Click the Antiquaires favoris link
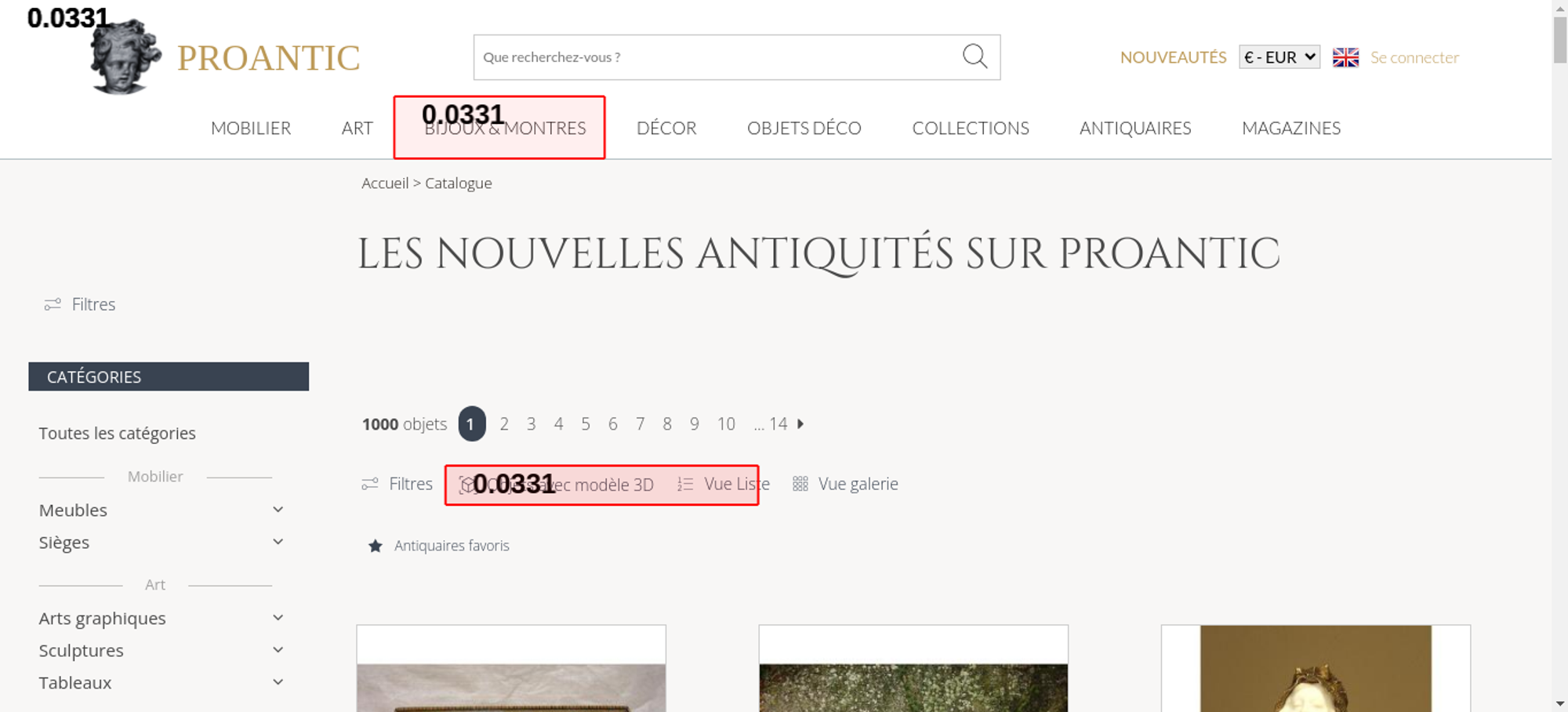Screen dimensions: 1568x712 (452, 546)
